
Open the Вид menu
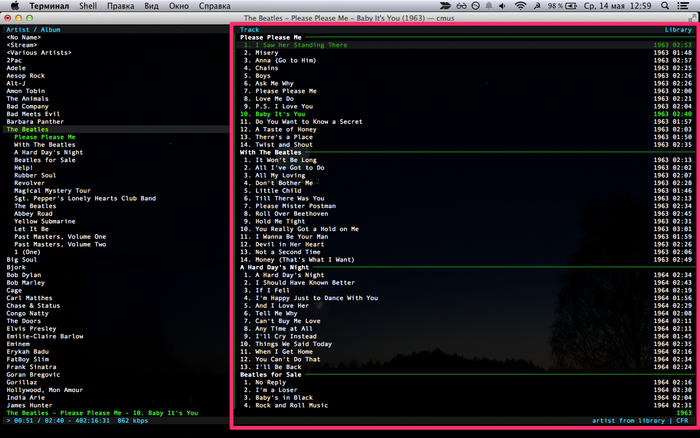point(151,6)
